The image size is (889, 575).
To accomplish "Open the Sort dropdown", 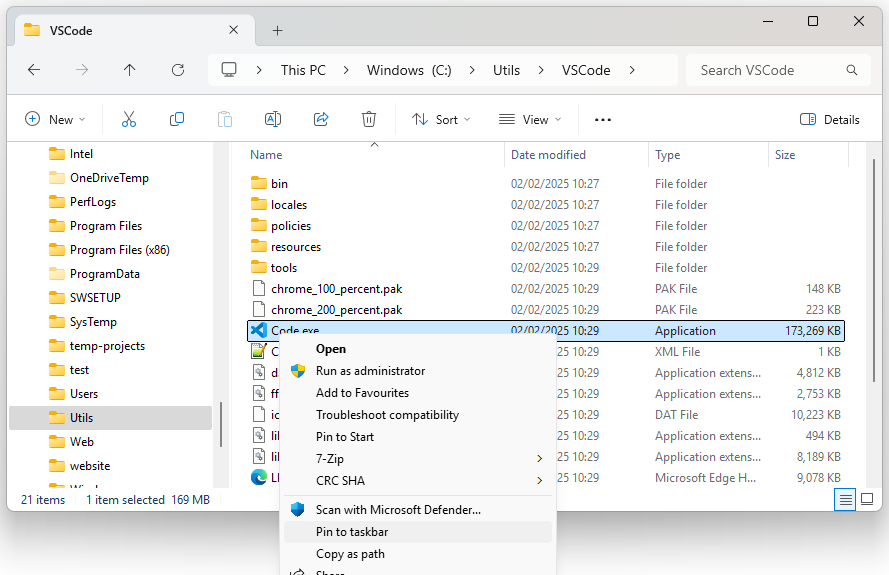I will click(441, 119).
